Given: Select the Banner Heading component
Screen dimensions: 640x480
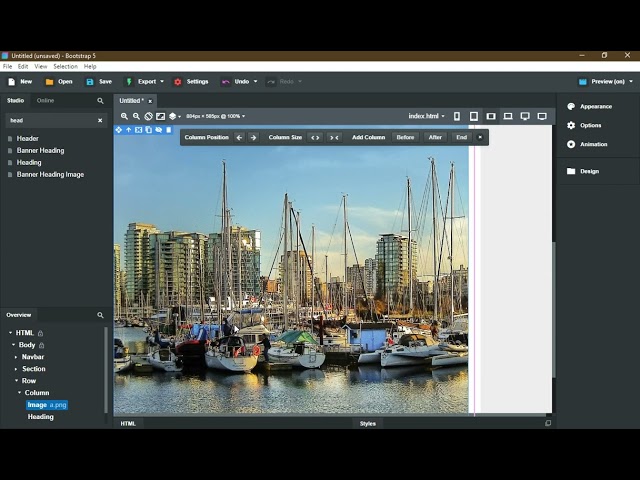Looking at the screenshot, I should tap(40, 151).
